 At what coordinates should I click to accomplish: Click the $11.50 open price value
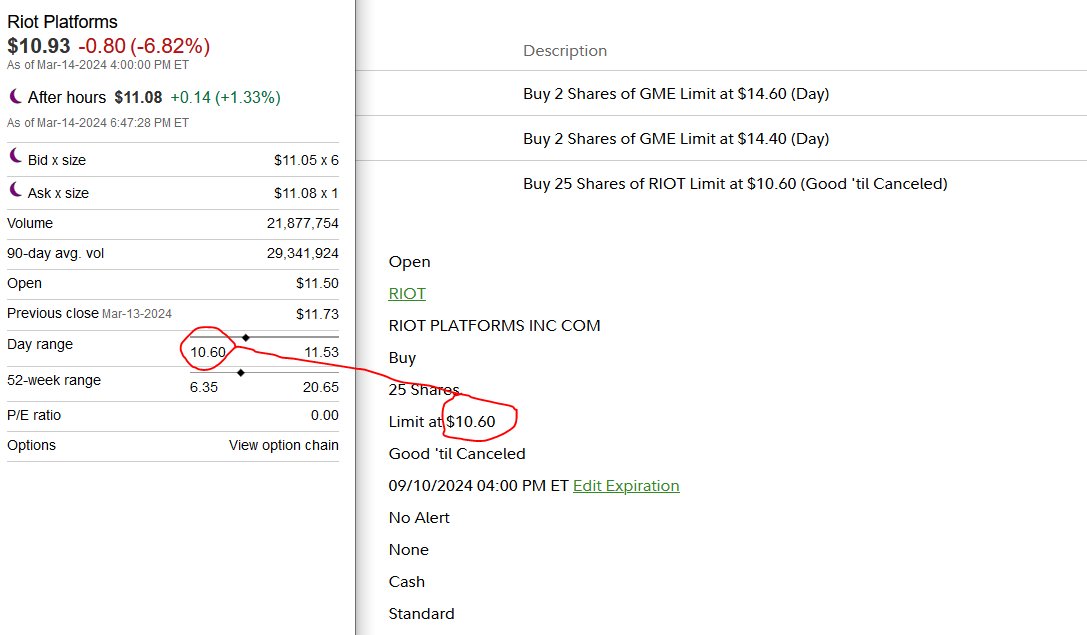click(x=317, y=283)
